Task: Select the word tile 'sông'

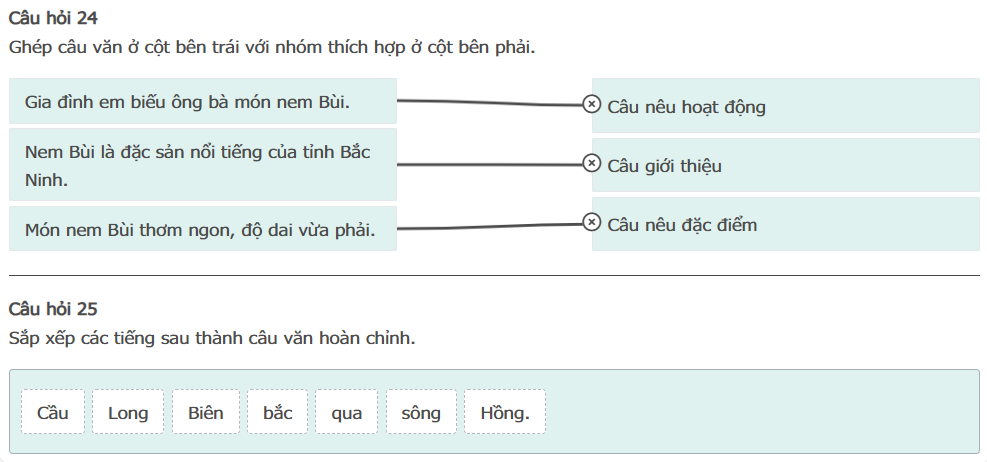Action: (x=421, y=412)
